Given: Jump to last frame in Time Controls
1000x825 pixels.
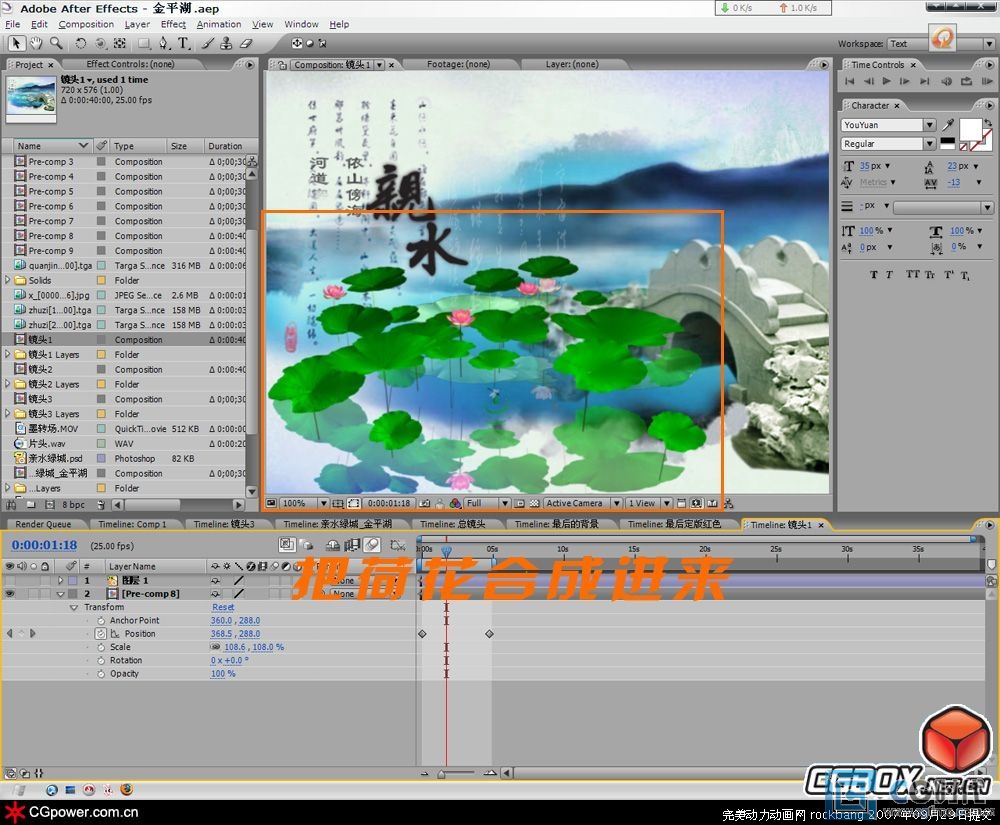Looking at the screenshot, I should [x=924, y=81].
